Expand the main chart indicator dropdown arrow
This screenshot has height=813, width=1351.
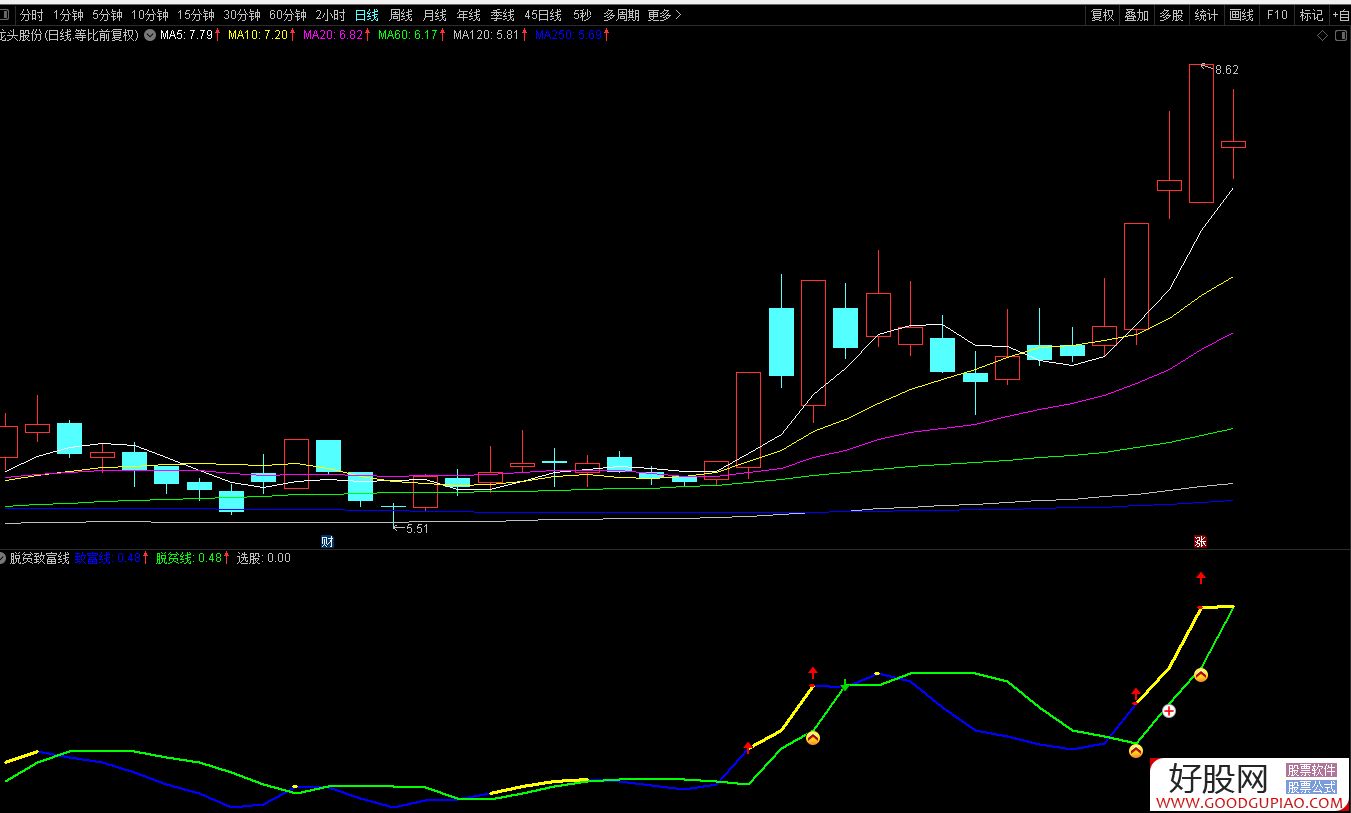pos(150,35)
